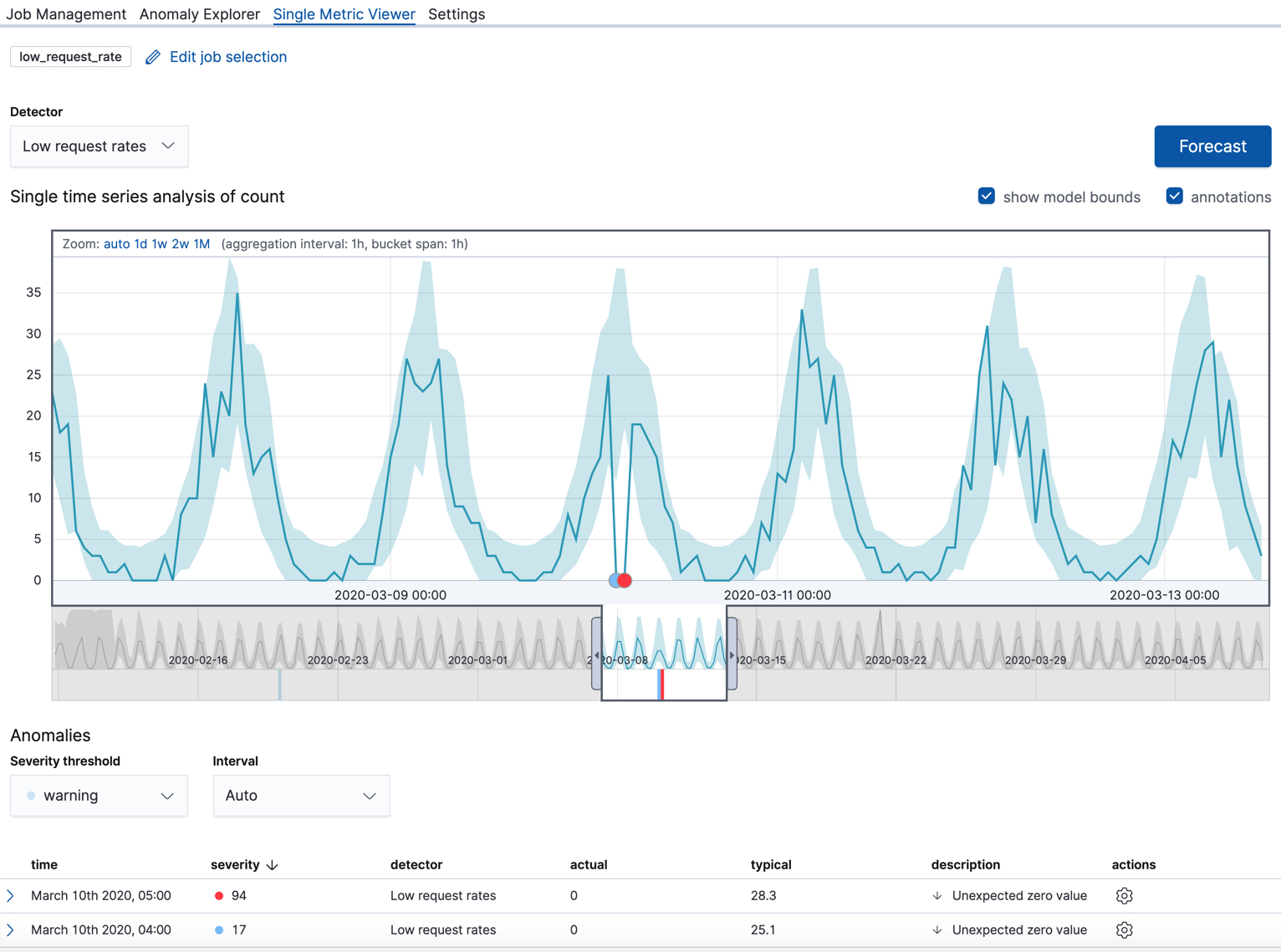Click the low_request_rate job badge
The width and height of the screenshot is (1281, 952).
pos(70,57)
